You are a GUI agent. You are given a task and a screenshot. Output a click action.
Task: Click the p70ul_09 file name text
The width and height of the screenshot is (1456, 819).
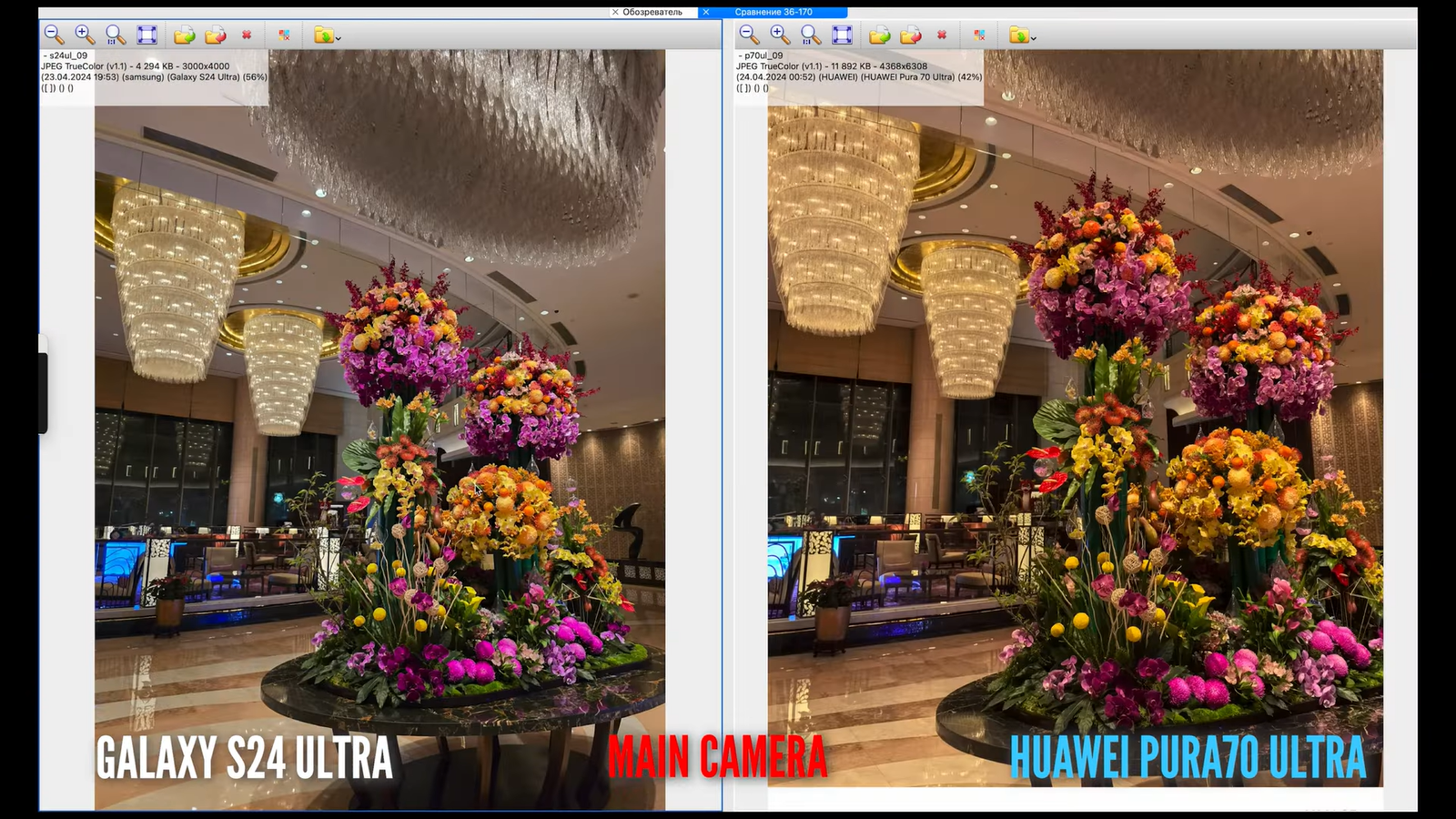click(x=763, y=56)
